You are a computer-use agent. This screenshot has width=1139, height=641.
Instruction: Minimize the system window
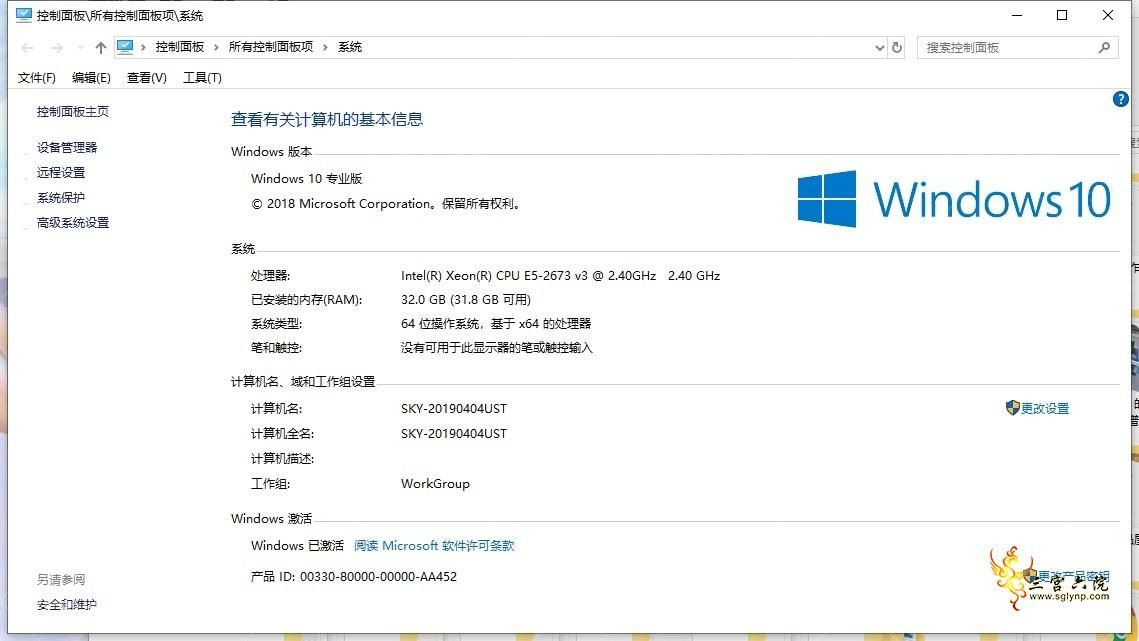pos(1017,15)
